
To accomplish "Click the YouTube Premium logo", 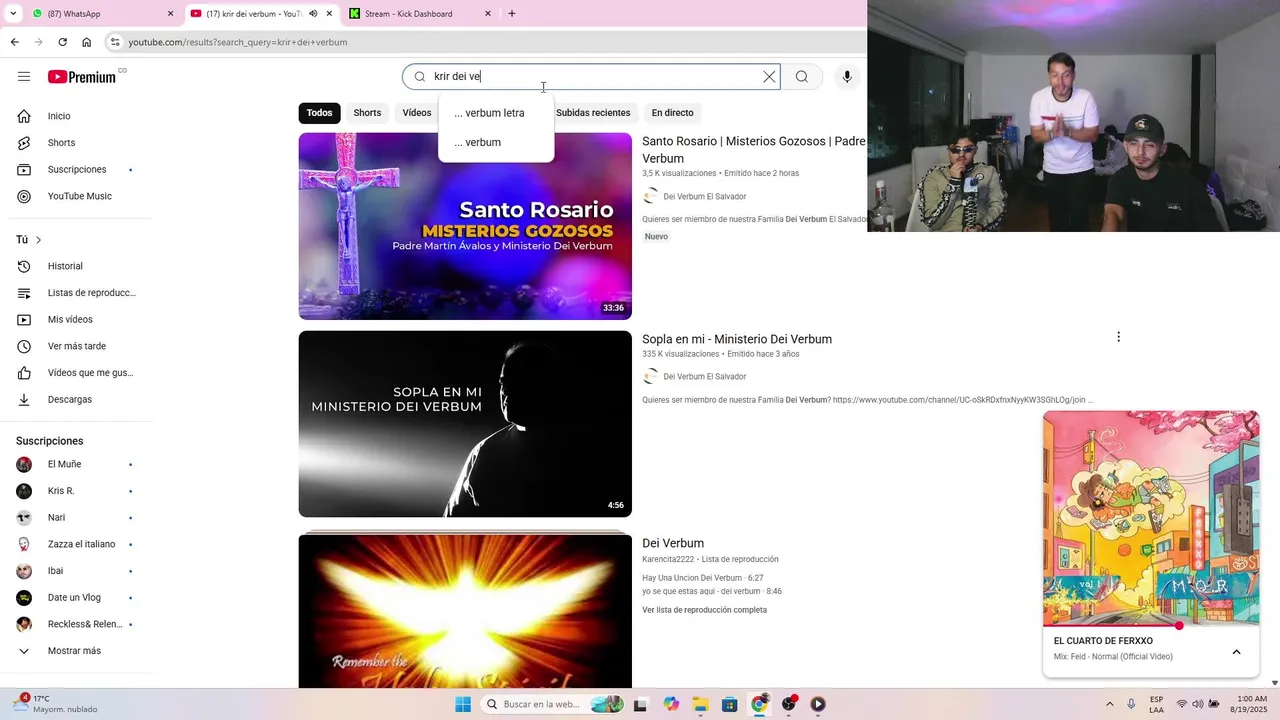I will coord(82,77).
